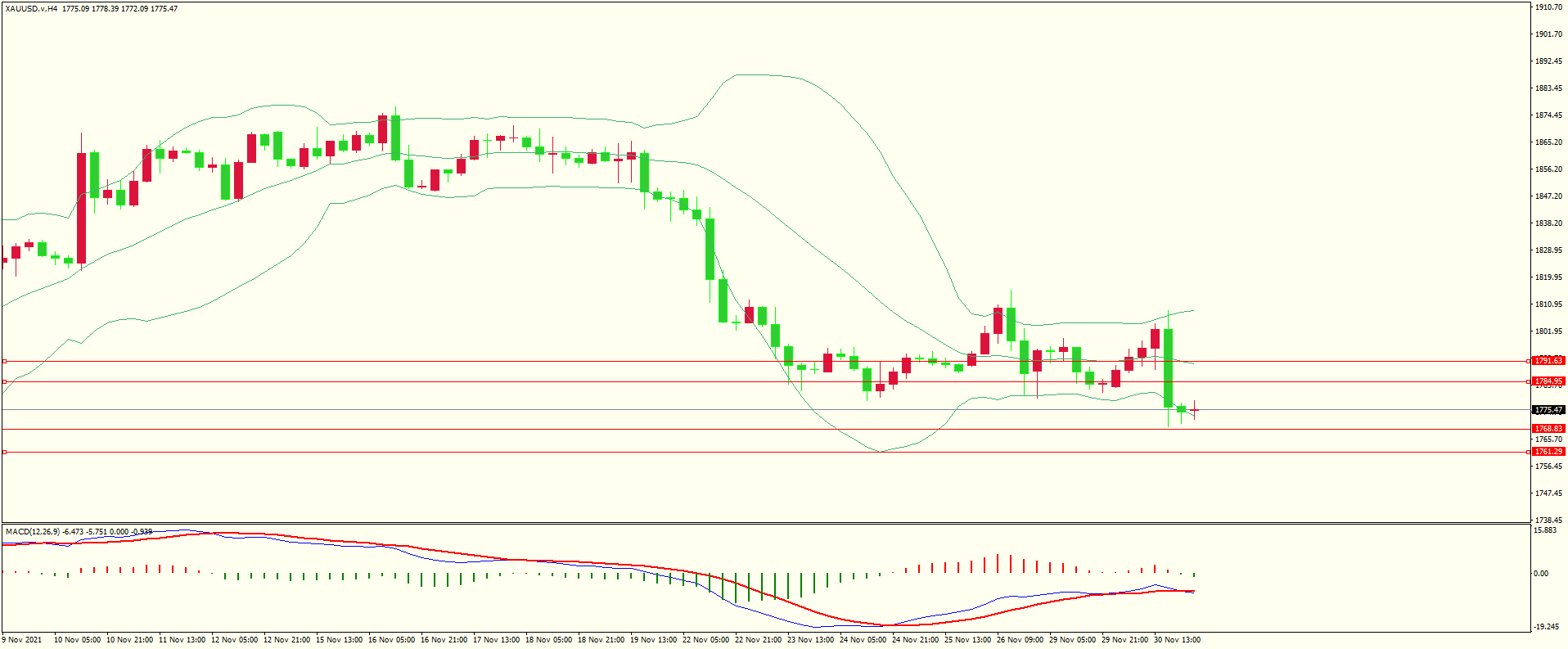Click the black 1775.47 current price label
Image resolution: width=1568 pixels, height=649 pixels.
pos(1548,410)
